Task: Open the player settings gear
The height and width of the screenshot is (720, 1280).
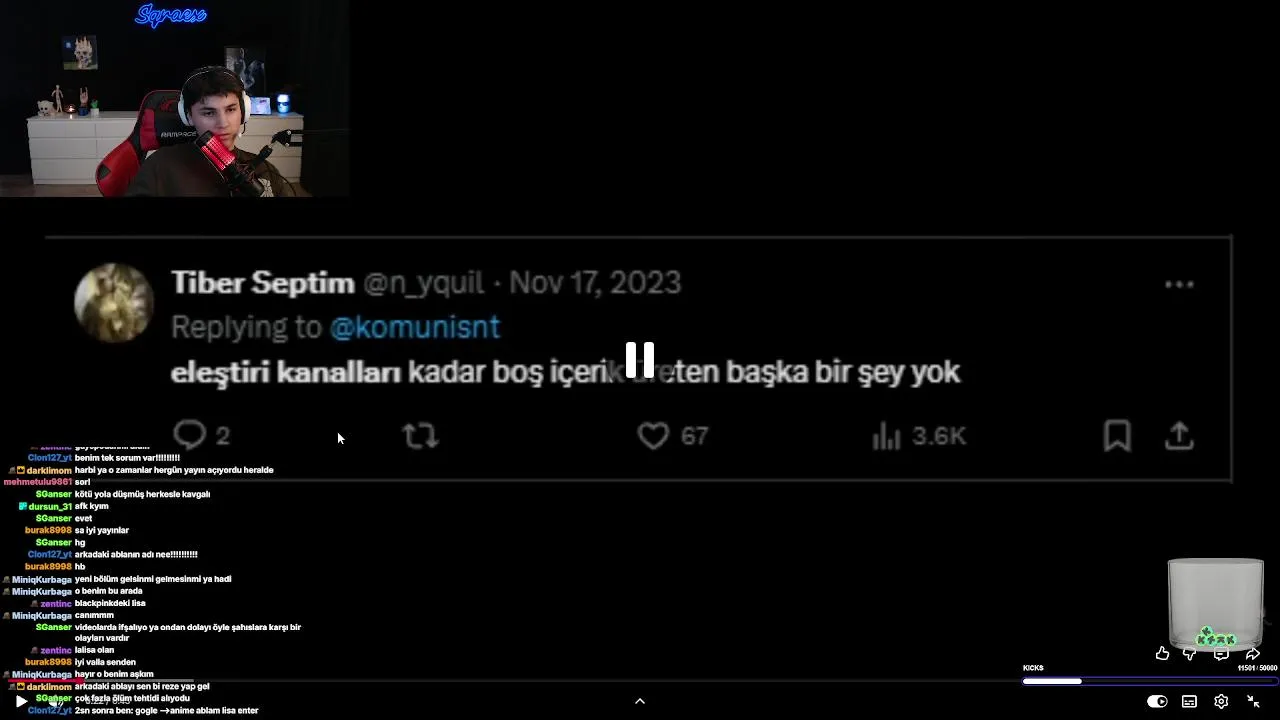Action: 1221,702
